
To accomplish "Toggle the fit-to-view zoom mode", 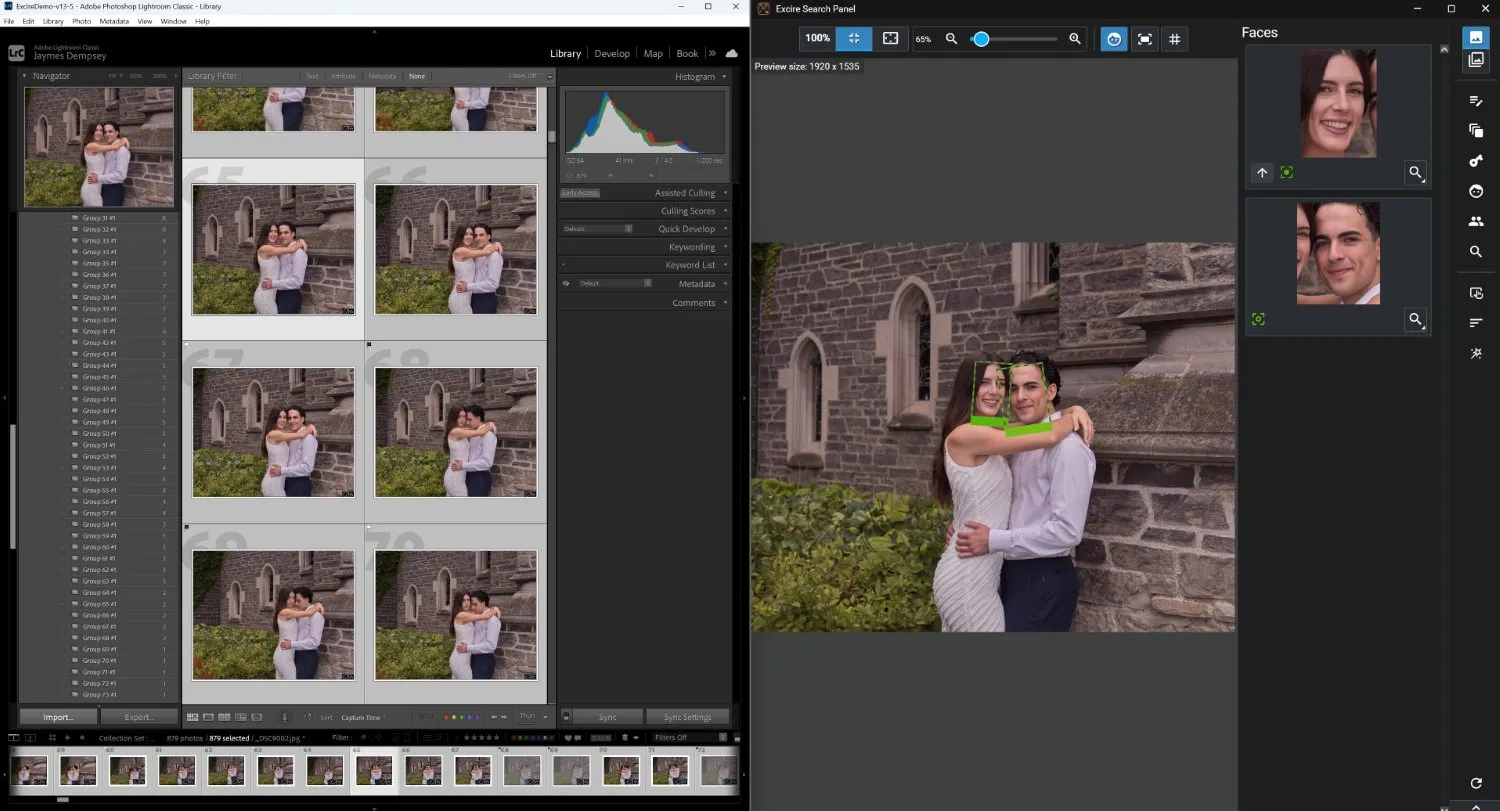I will click(853, 39).
